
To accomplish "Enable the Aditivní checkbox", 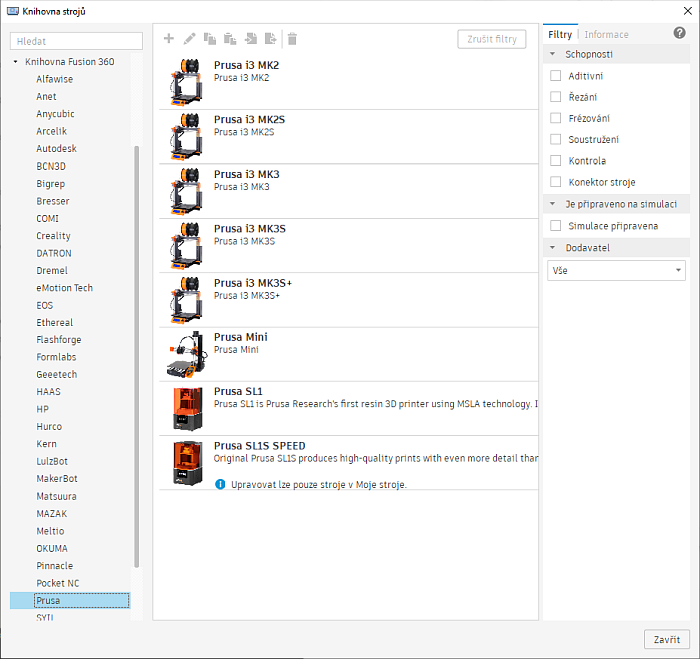I will click(555, 76).
